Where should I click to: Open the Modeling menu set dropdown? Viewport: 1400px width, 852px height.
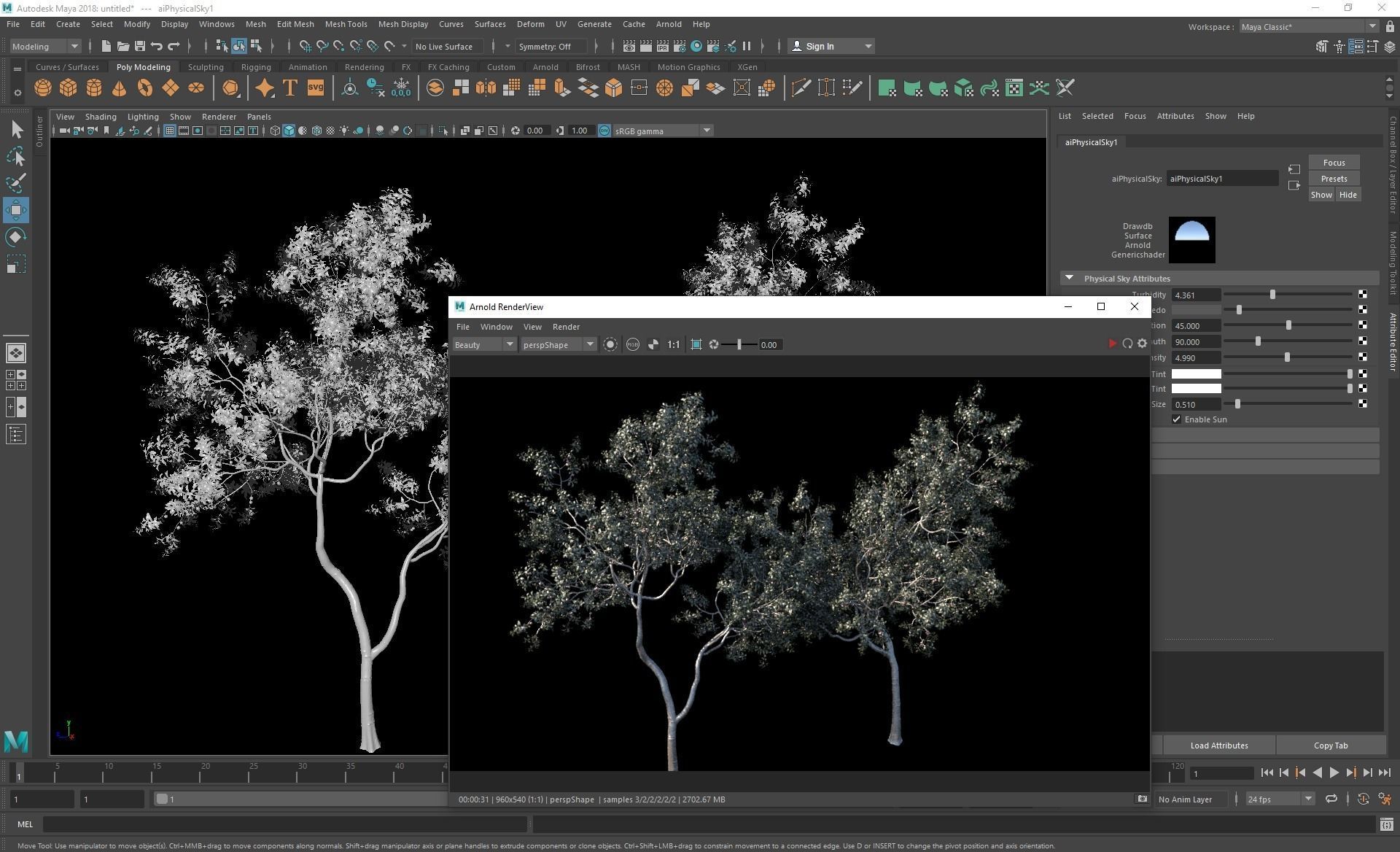click(x=45, y=46)
